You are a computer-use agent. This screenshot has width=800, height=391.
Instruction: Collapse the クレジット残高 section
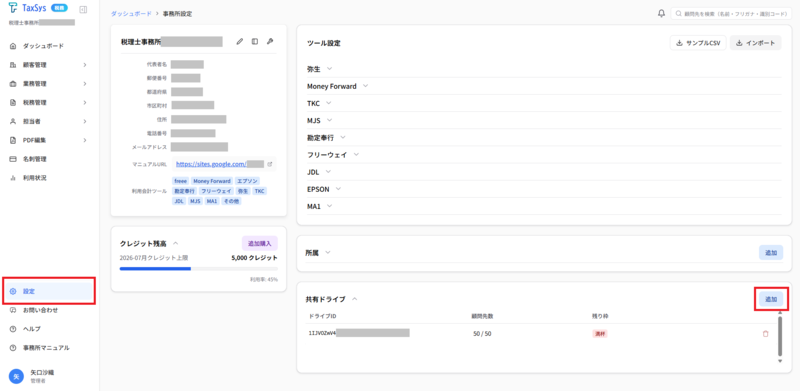point(176,243)
